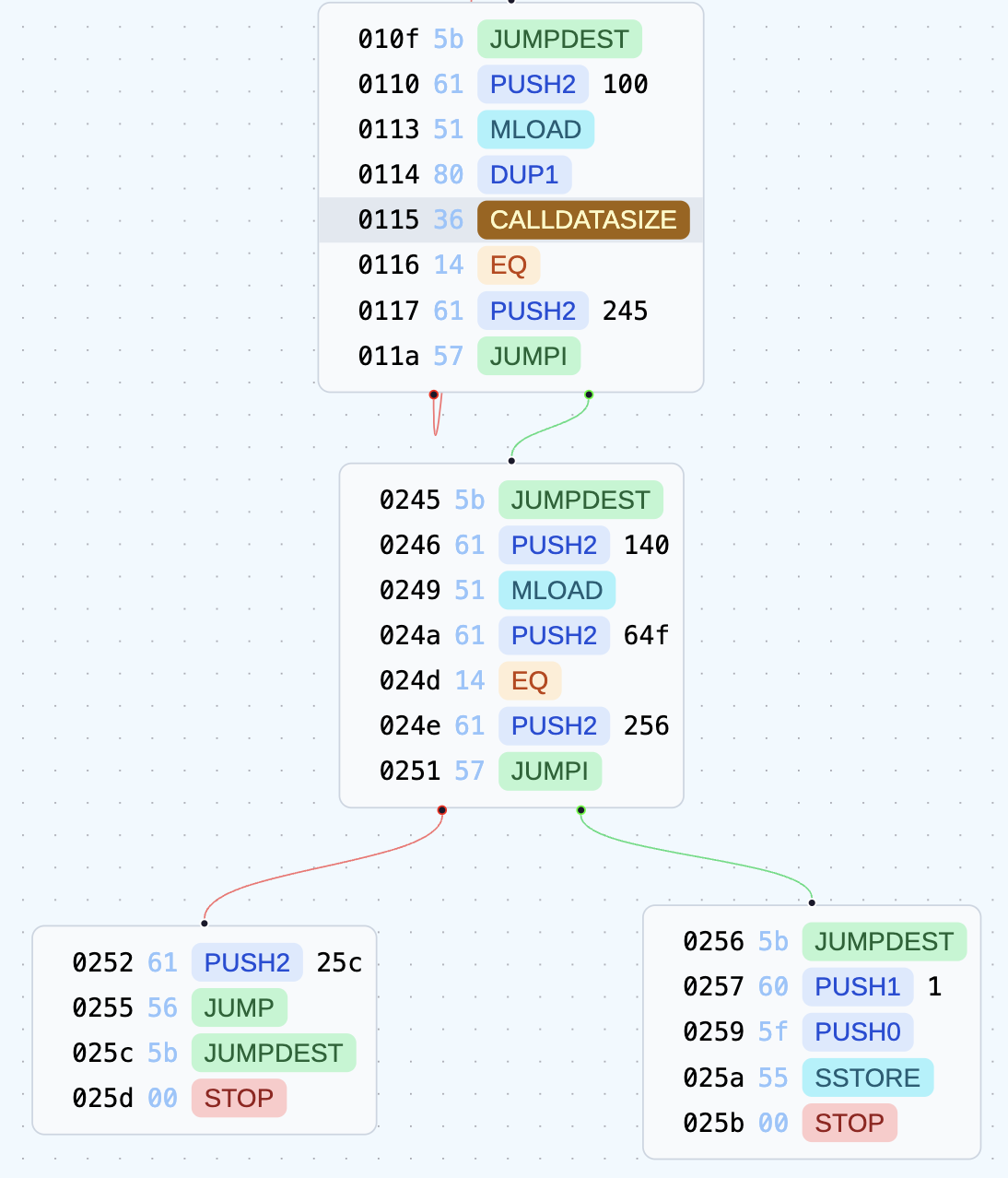
Task: Click the jump target operand 25c
Action: [339, 963]
